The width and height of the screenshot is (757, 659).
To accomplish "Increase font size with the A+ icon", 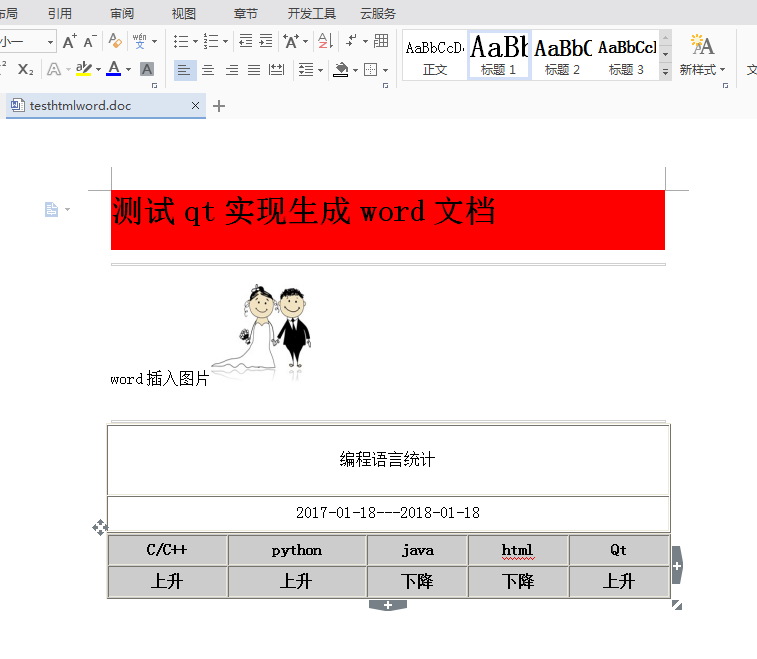I will pyautogui.click(x=70, y=42).
